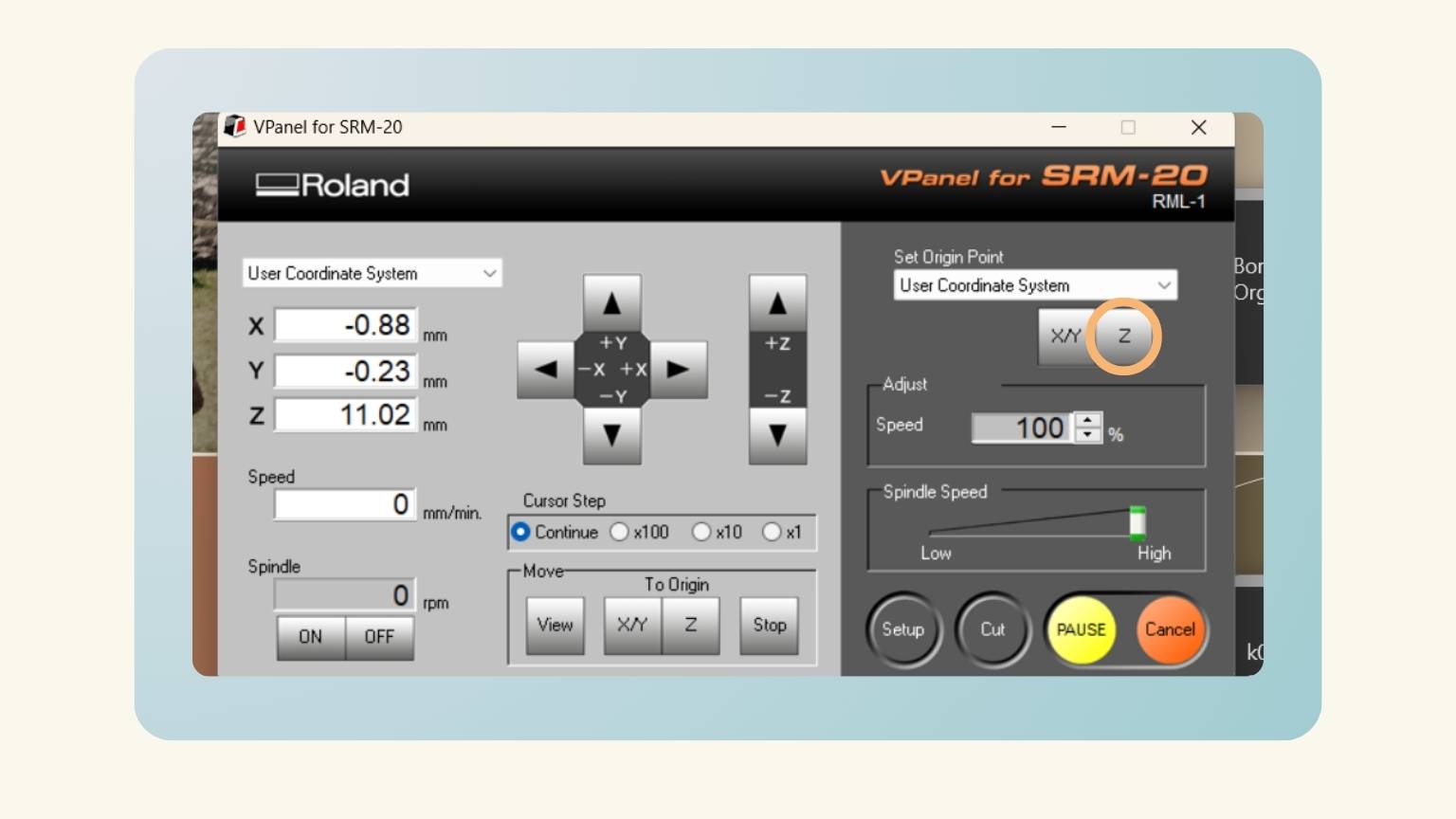Click the Roland logo in the header

[333, 184]
